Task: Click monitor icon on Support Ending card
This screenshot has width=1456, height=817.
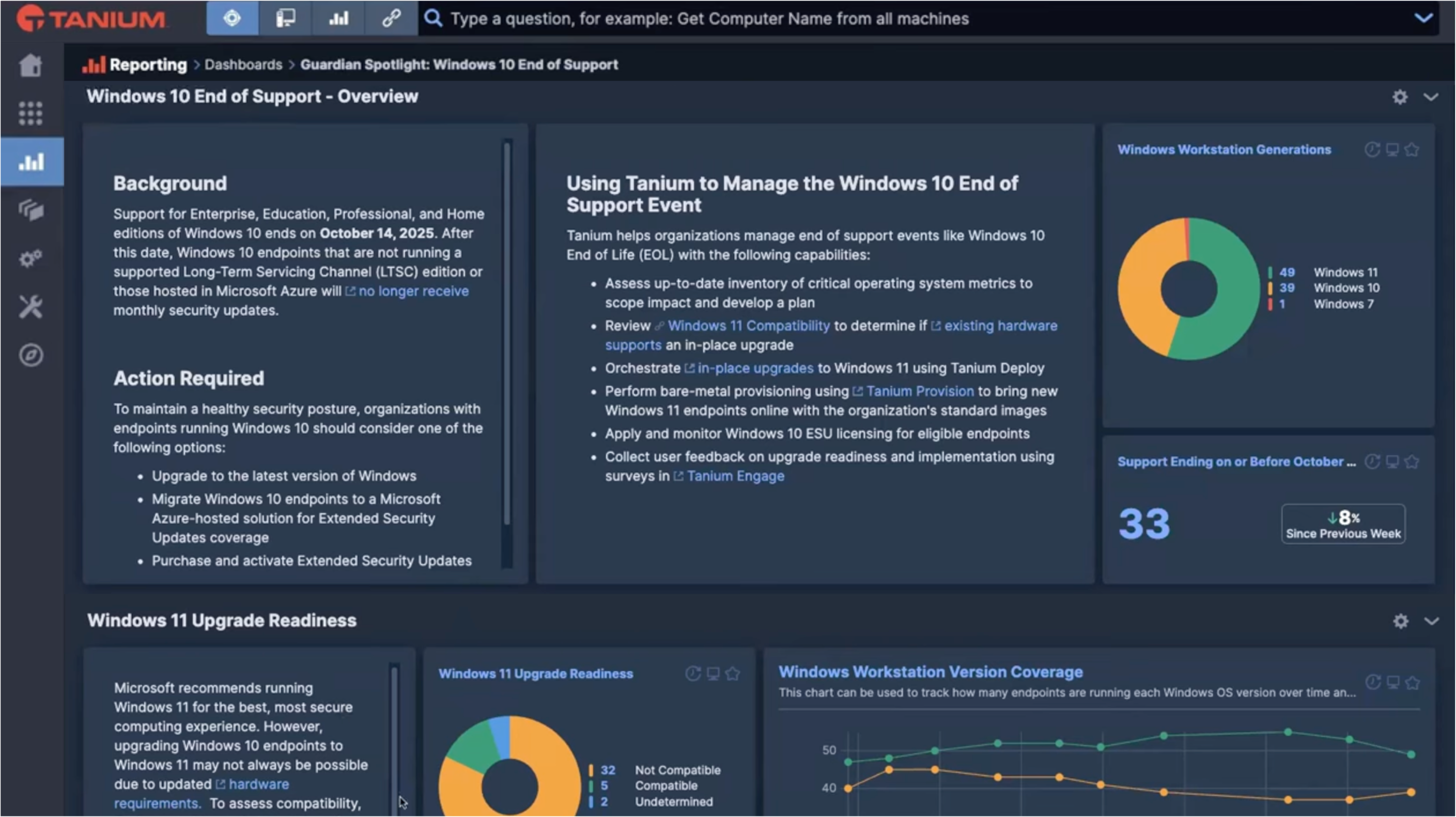Action: pyautogui.click(x=1392, y=462)
